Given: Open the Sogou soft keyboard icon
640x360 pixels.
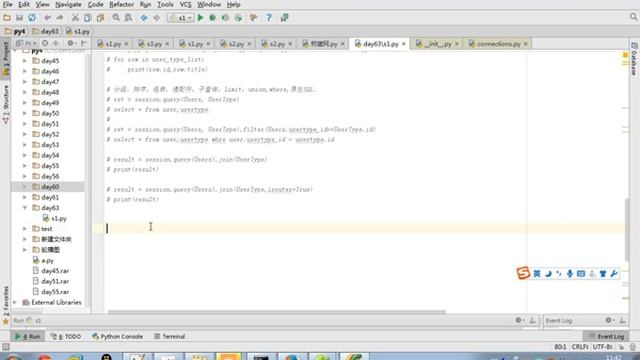Looking at the screenshot, I should [581, 274].
